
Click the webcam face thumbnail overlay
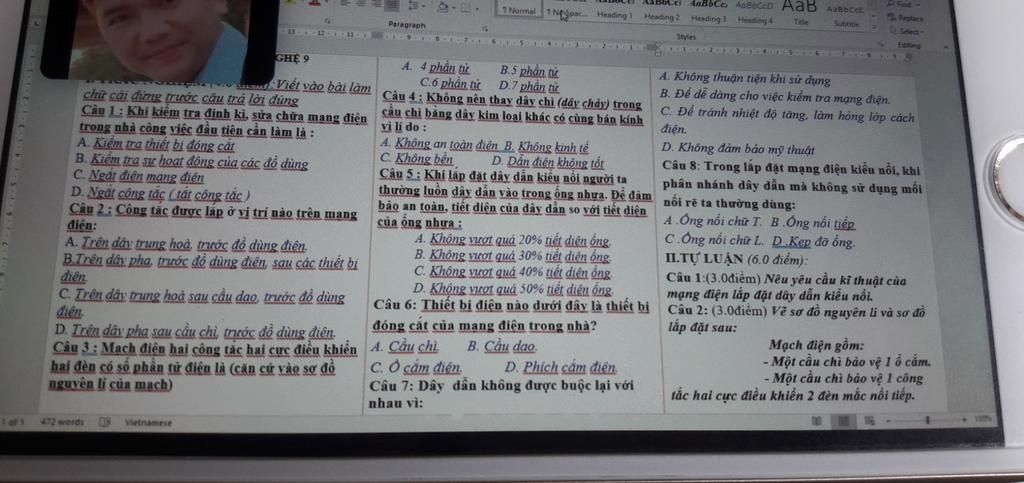click(x=157, y=39)
